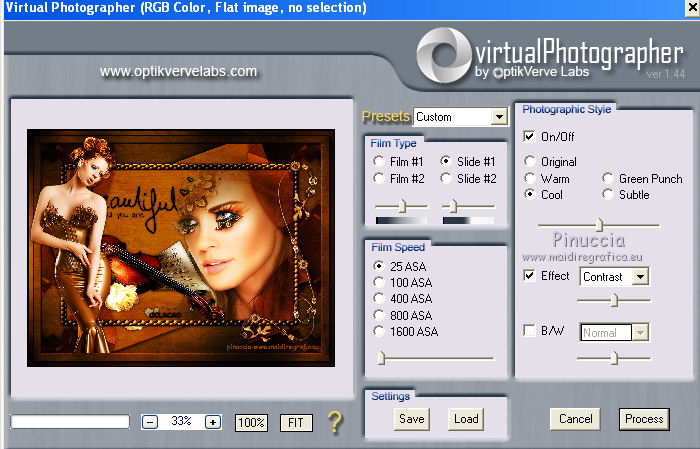Select the Cool style option
This screenshot has height=449, width=700.
click(x=530, y=195)
